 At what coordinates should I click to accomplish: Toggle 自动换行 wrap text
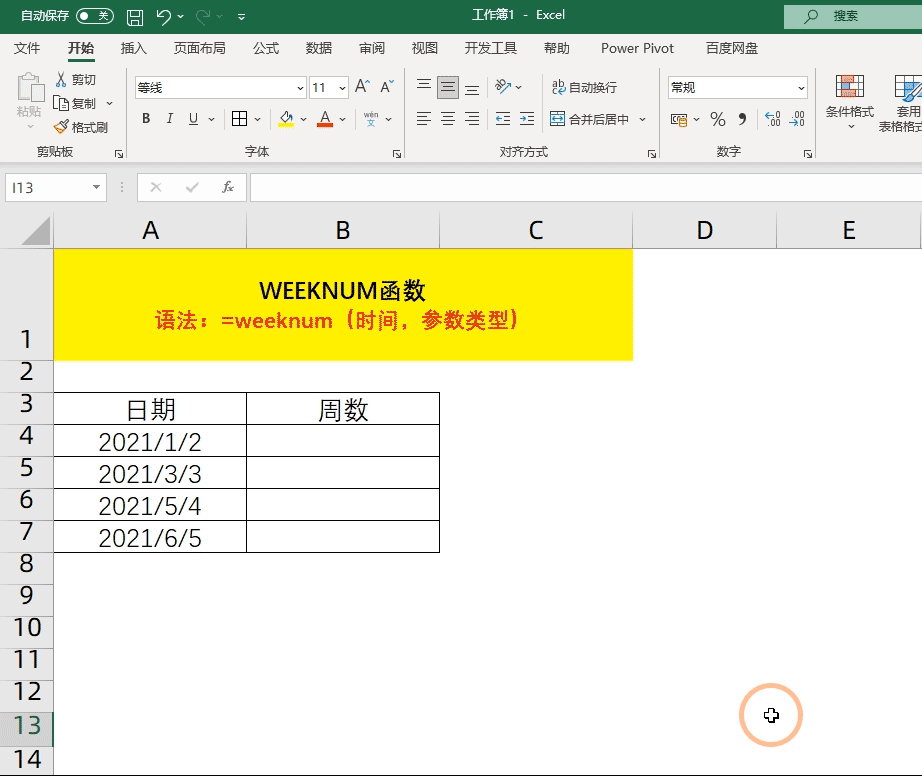[x=584, y=88]
